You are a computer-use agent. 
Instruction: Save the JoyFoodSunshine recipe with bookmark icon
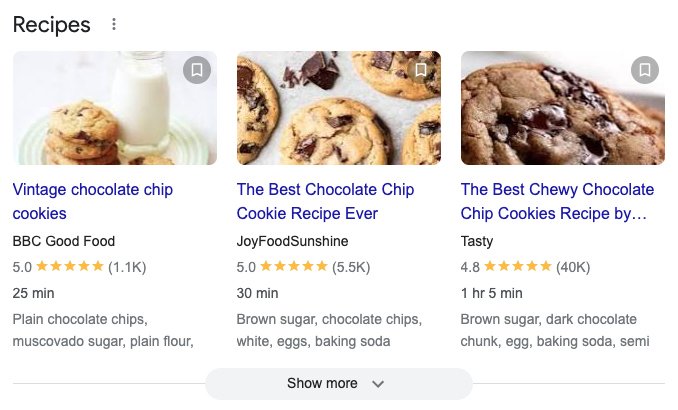click(x=421, y=70)
